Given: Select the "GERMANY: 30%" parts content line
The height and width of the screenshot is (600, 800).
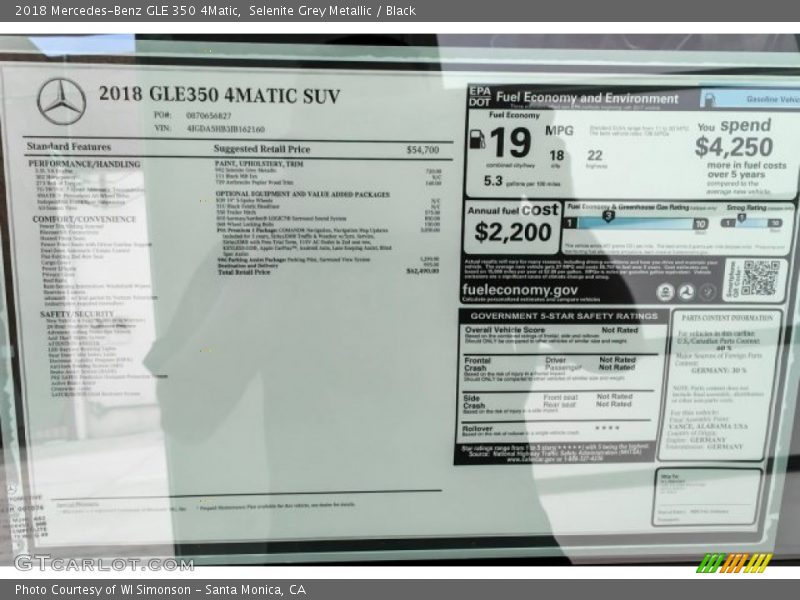Looking at the screenshot, I should point(718,370).
